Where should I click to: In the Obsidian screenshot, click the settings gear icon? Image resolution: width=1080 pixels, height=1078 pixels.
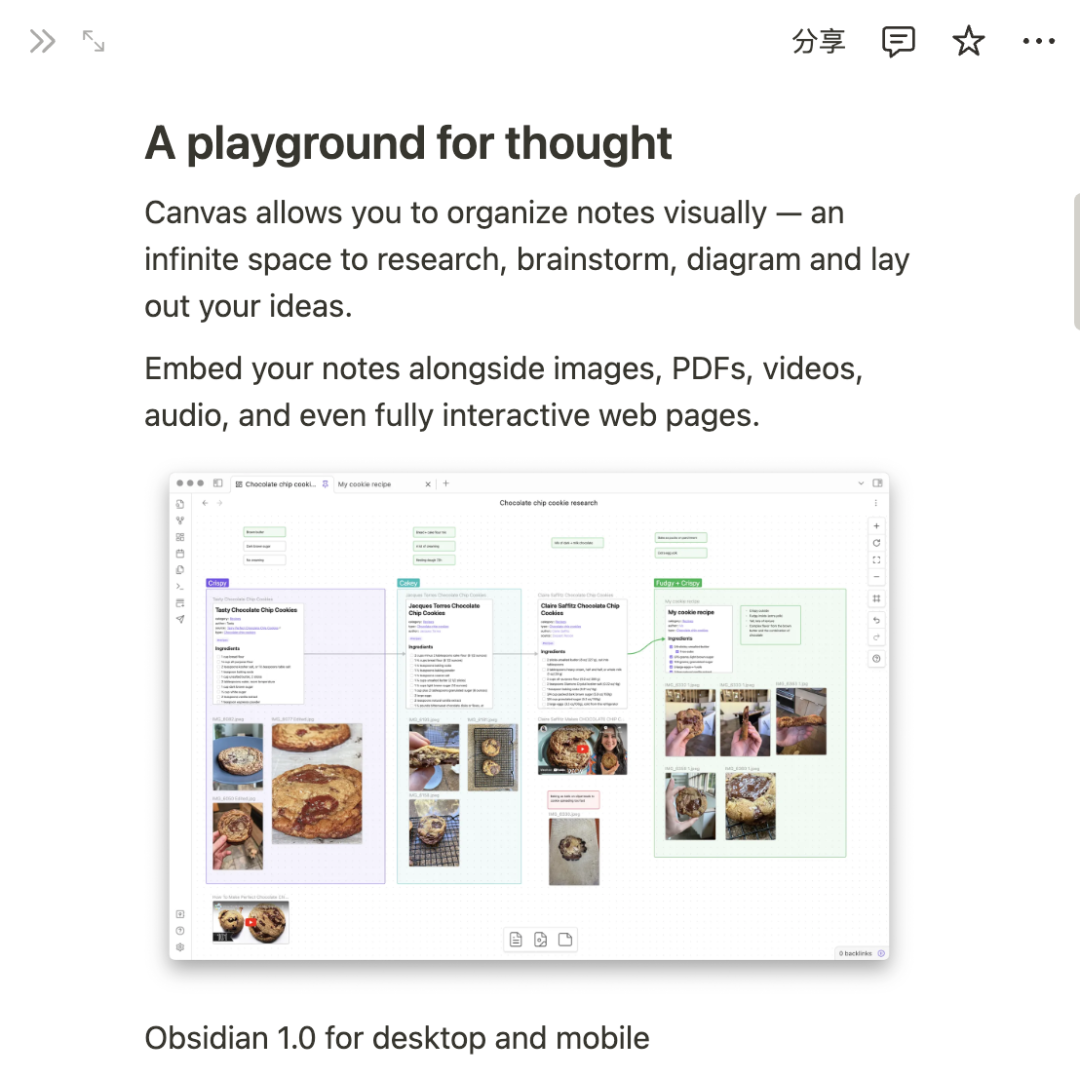(180, 947)
